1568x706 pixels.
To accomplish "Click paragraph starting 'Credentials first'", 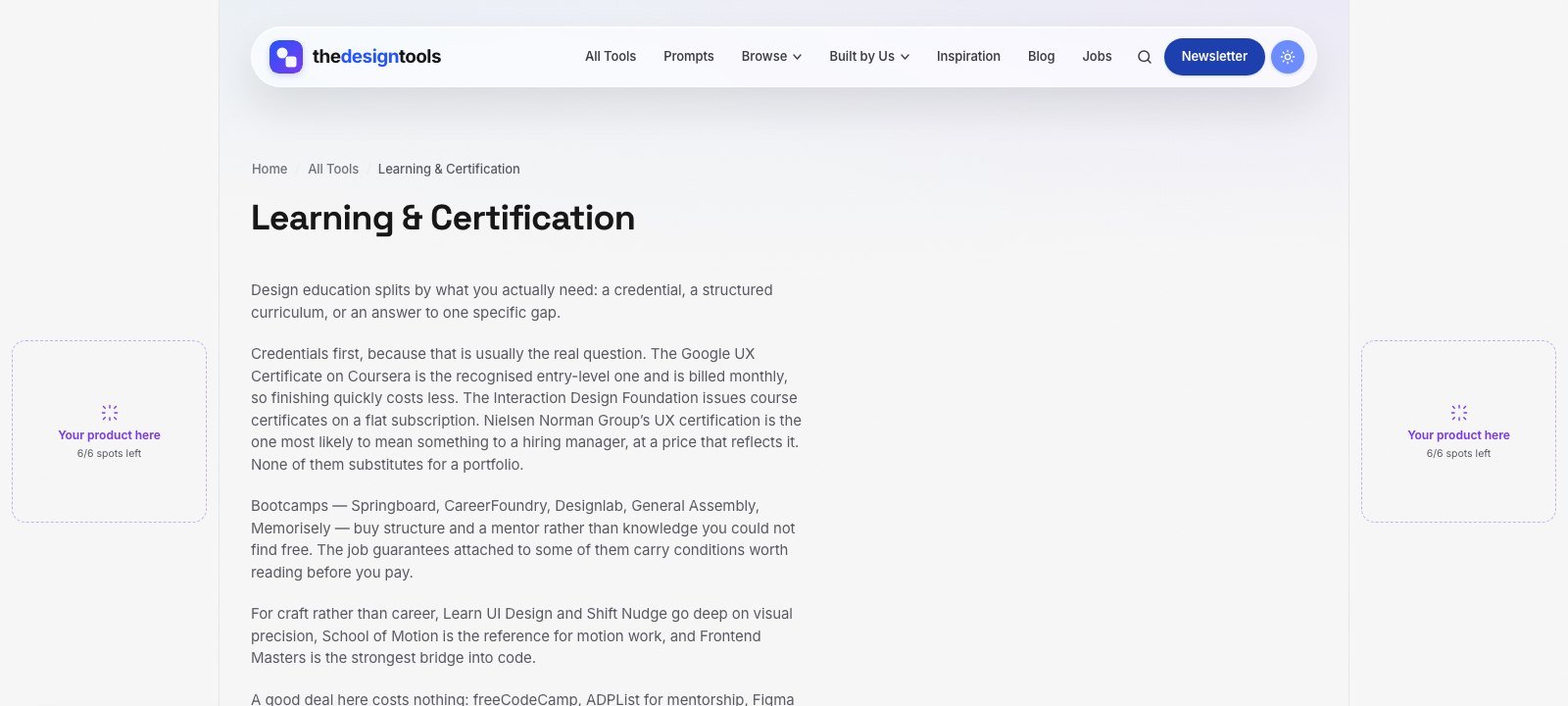I will click(526, 409).
